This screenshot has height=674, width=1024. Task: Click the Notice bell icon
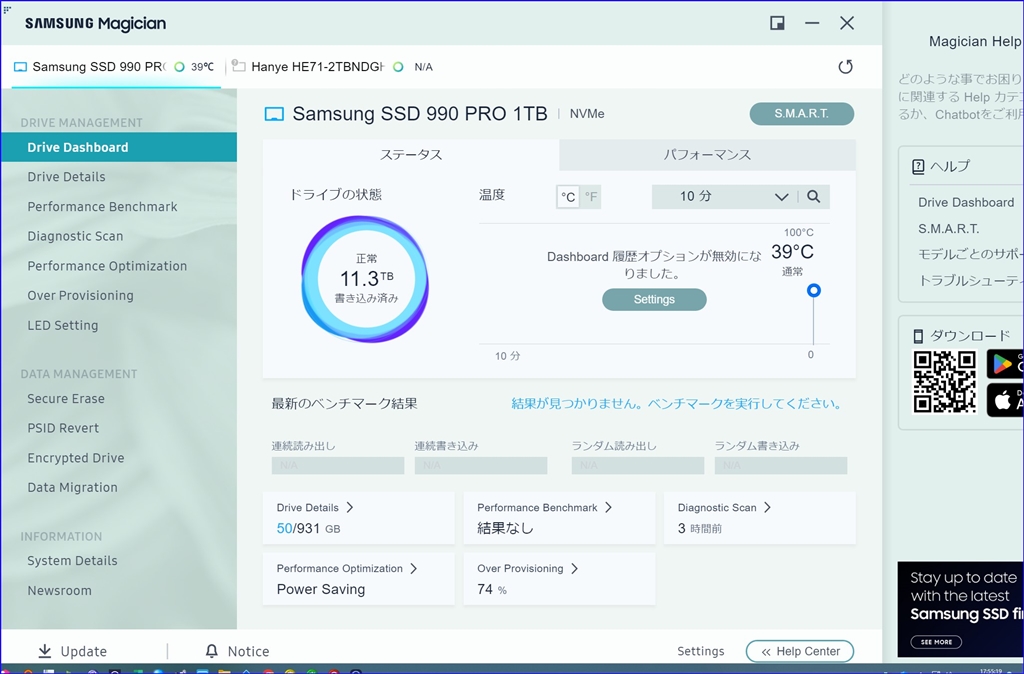coord(212,651)
